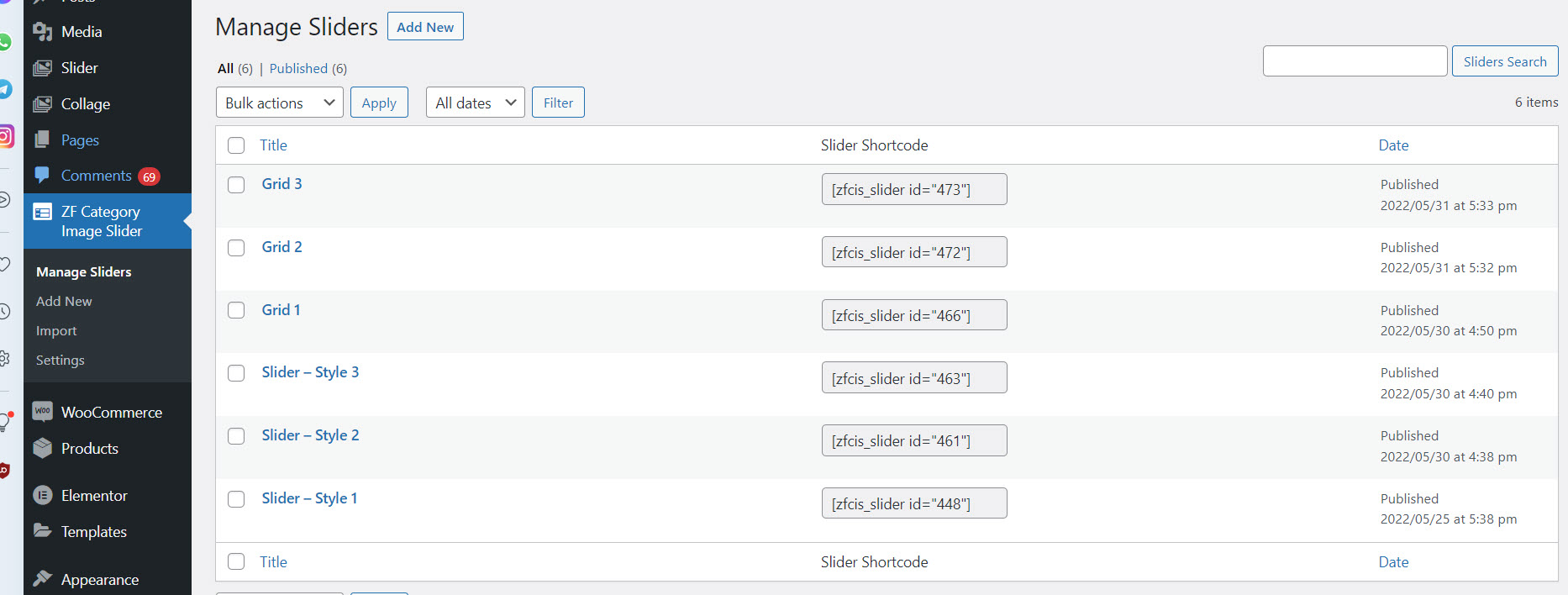Click the ZF Category Image Slider icon
The image size is (1568, 595).
click(42, 212)
